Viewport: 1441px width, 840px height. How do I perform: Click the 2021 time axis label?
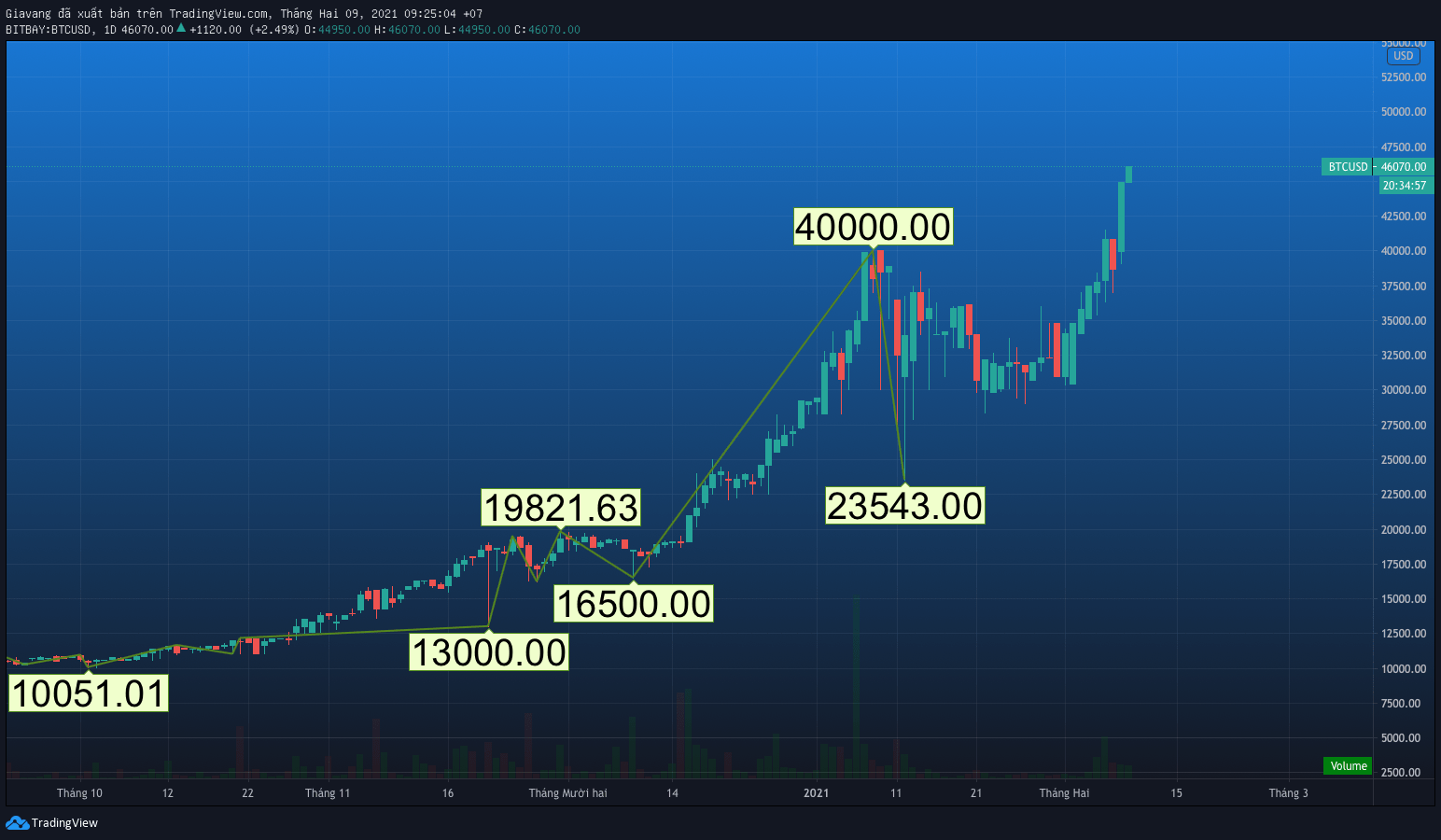tap(817, 793)
